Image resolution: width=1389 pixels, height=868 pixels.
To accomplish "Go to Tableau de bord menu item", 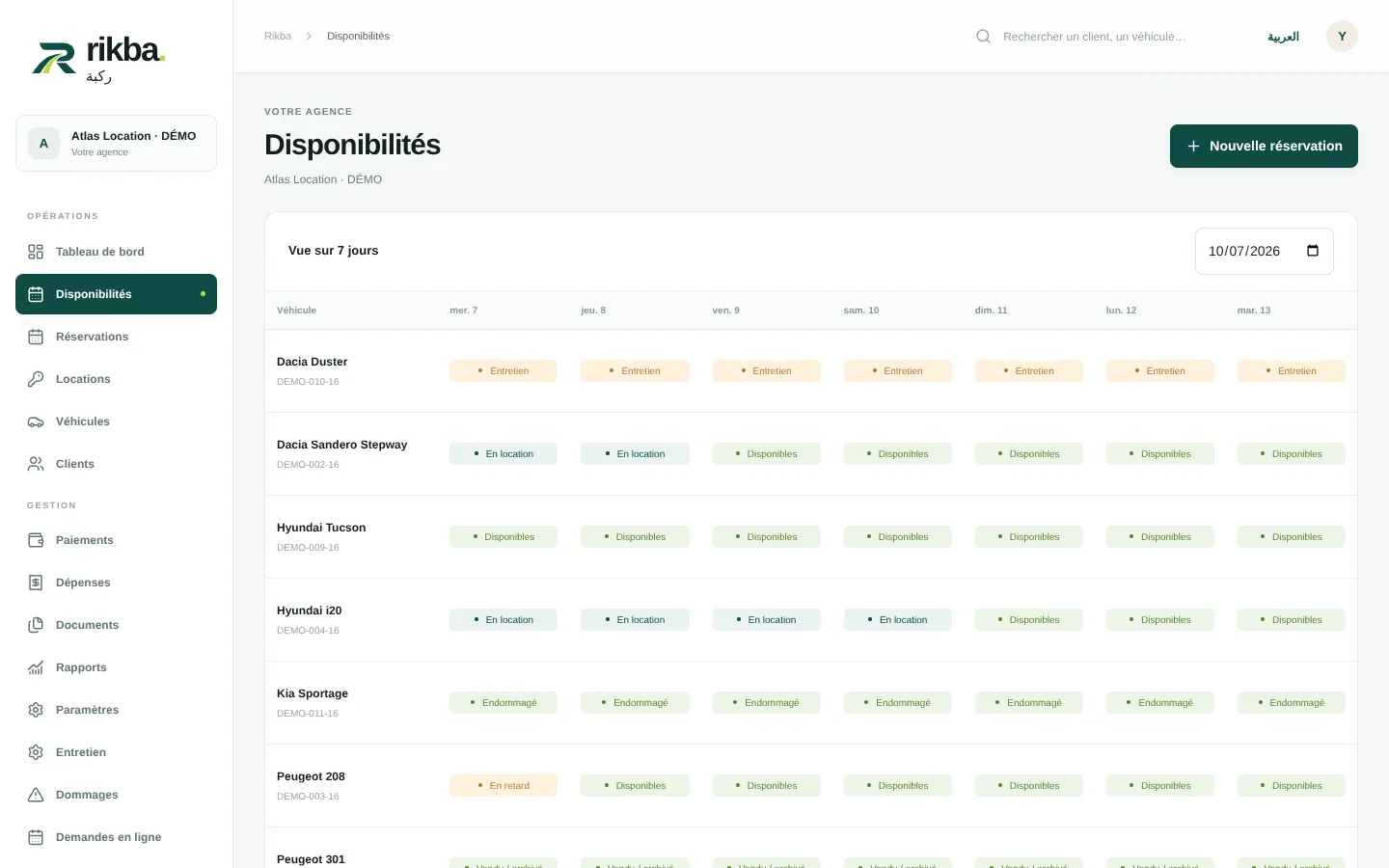I will point(116,252).
